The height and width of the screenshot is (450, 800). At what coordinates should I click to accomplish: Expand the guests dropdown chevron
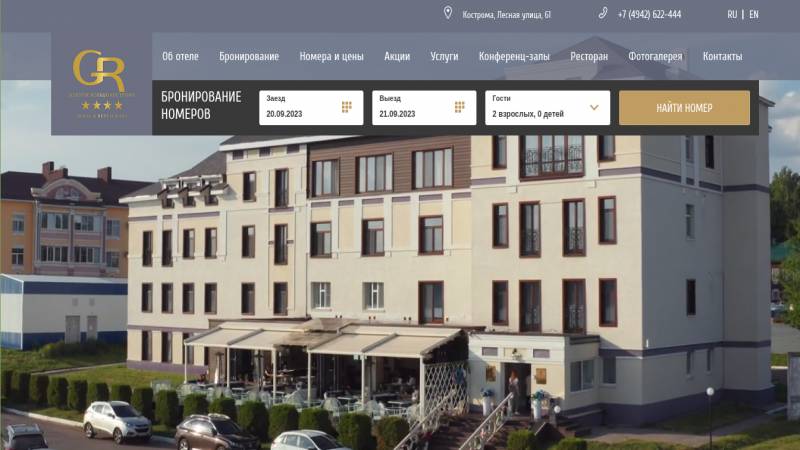click(x=594, y=107)
